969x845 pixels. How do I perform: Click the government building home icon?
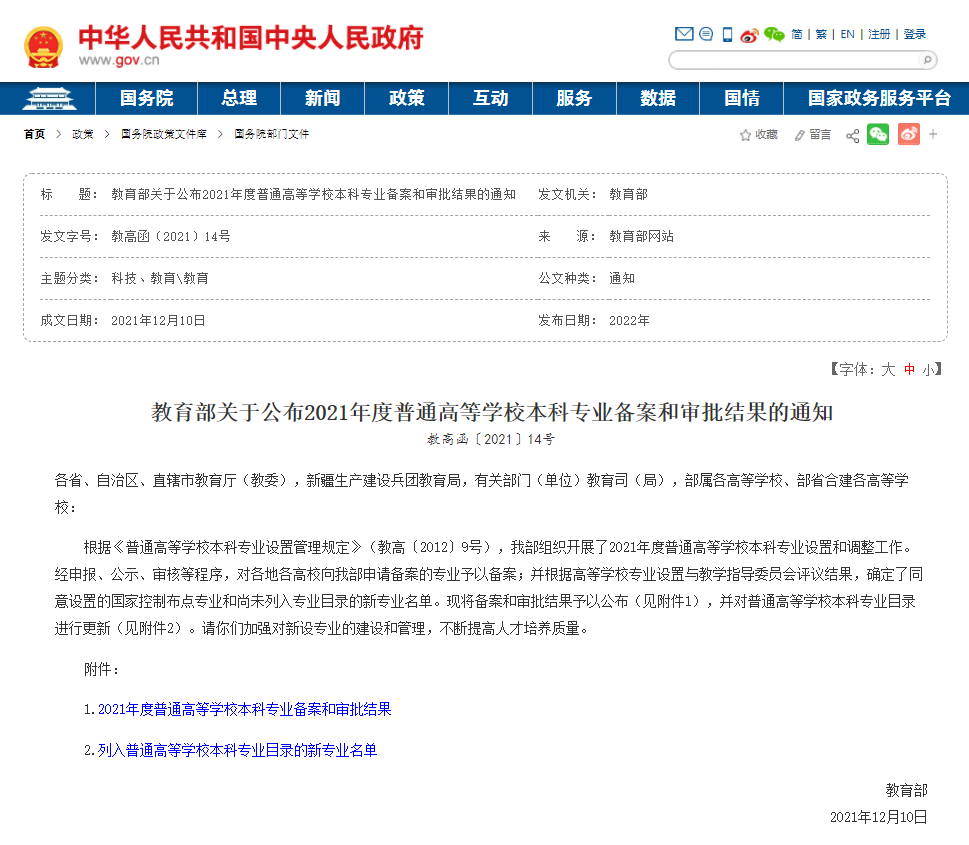coord(47,98)
